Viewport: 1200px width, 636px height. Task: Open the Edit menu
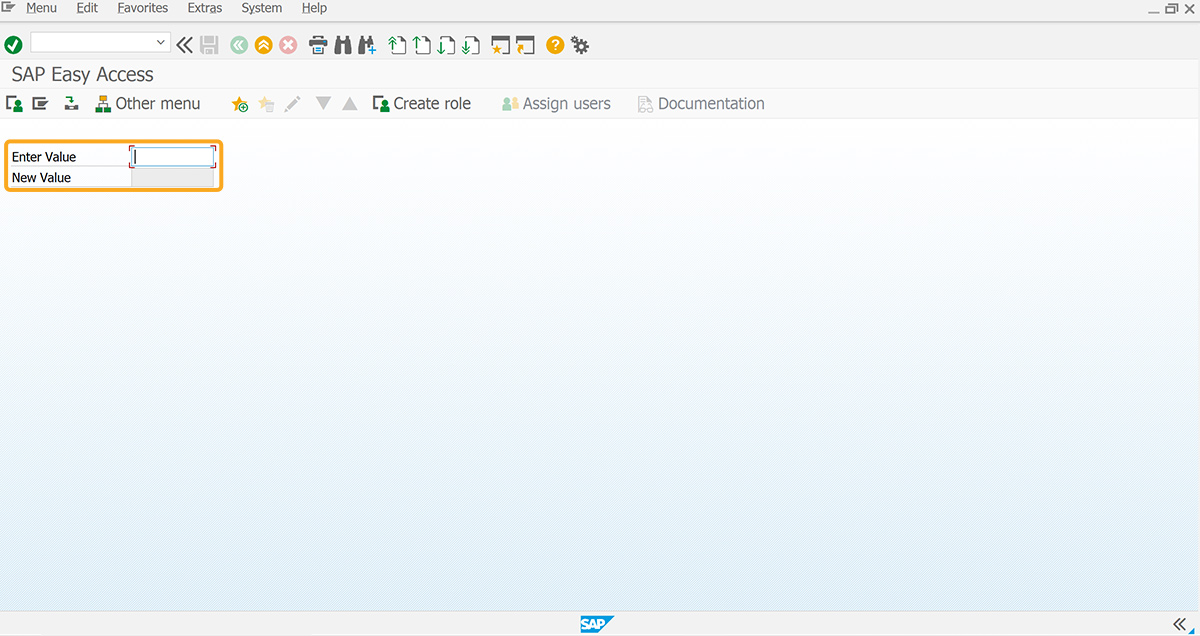(87, 8)
